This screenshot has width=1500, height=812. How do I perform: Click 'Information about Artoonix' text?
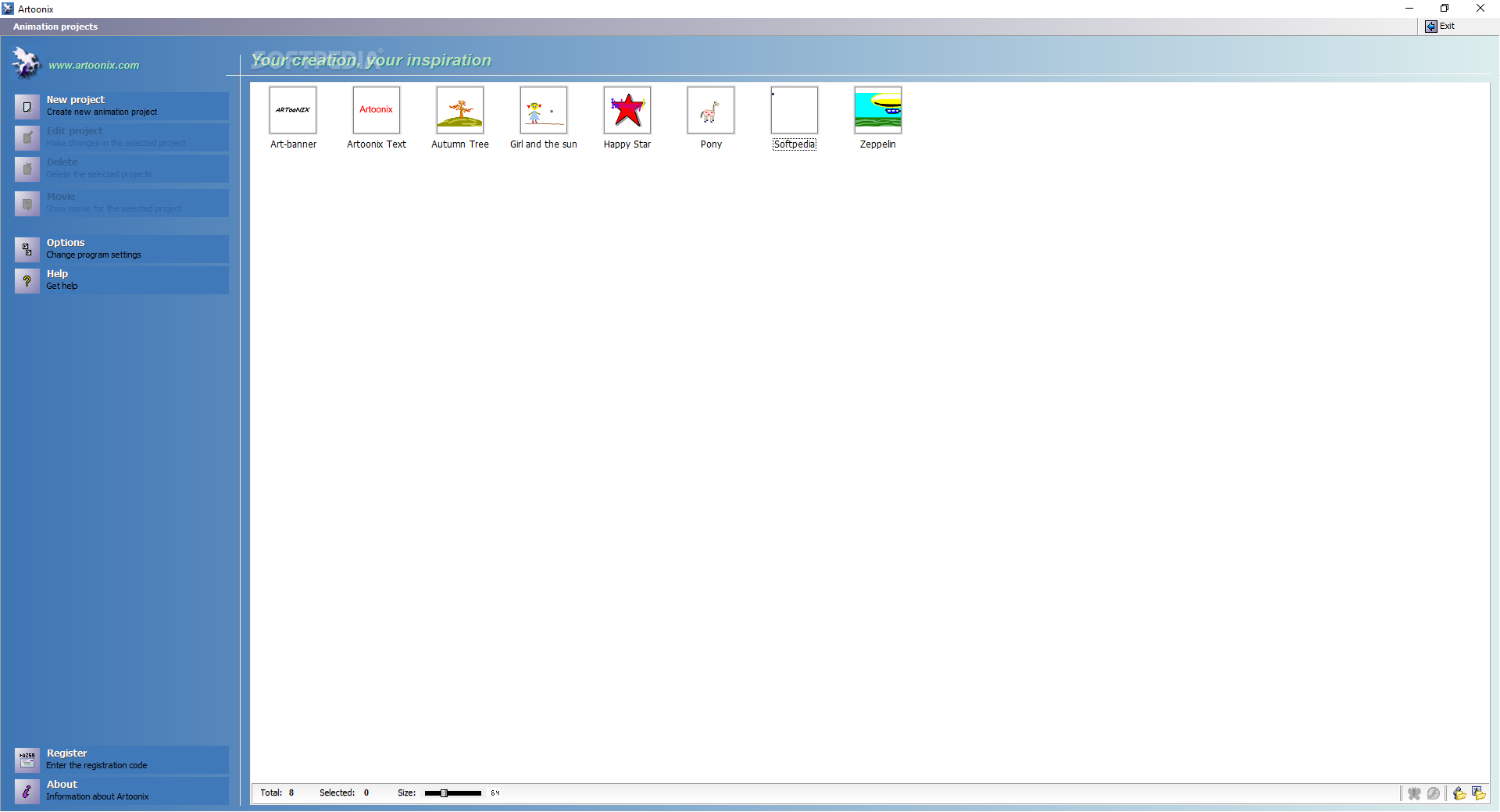click(98, 797)
